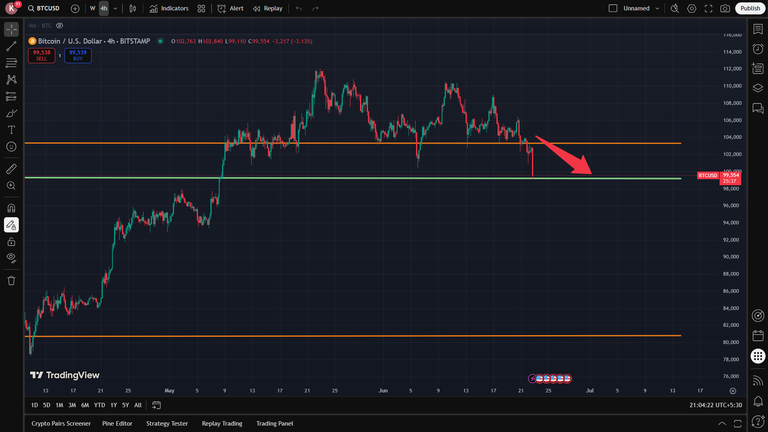The image size is (768, 432).
Task: Switch to the Strategy Tester tab
Action: click(x=167, y=424)
